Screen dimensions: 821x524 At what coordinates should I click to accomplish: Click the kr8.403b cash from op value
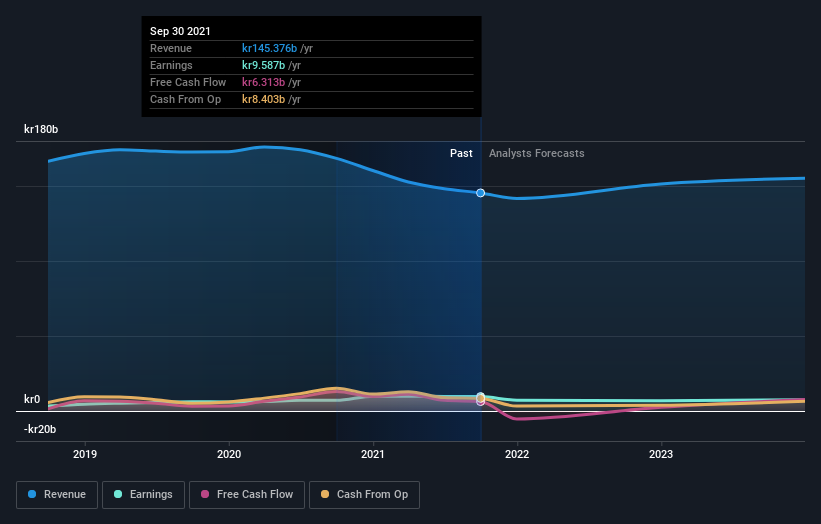click(263, 99)
